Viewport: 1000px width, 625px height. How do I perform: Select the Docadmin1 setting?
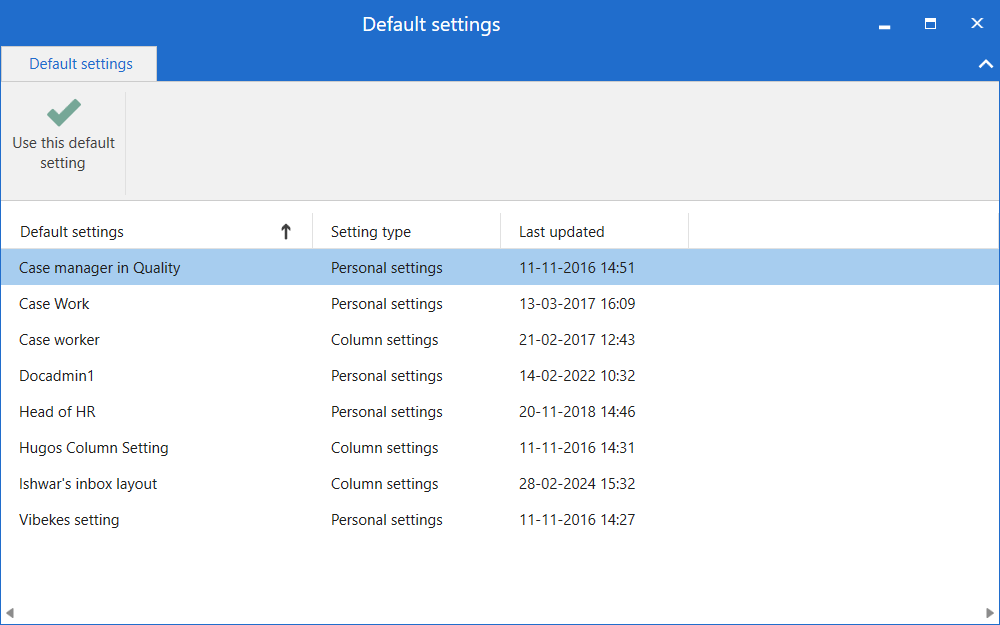57,376
